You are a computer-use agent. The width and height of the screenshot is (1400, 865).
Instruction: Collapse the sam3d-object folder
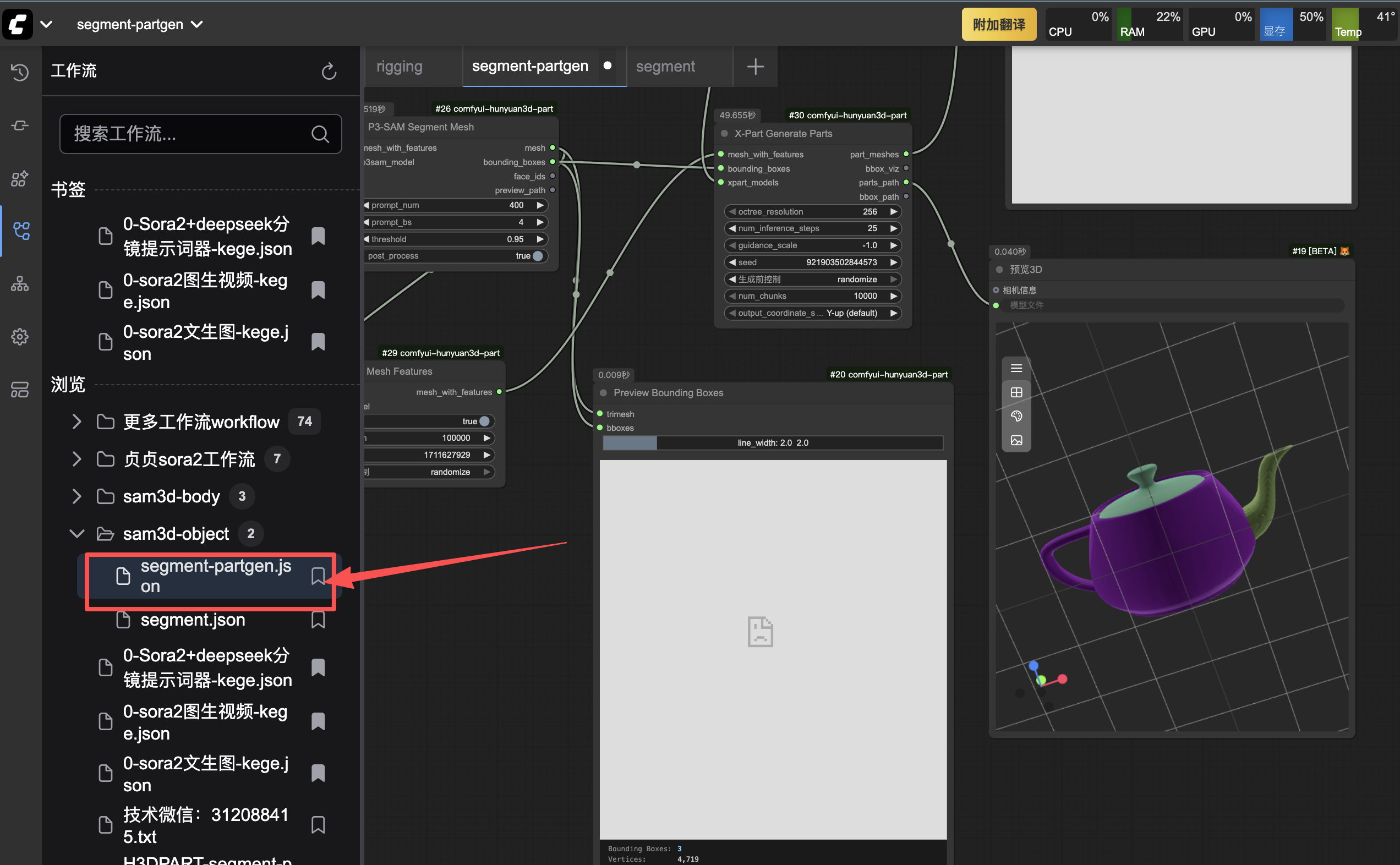click(76, 534)
